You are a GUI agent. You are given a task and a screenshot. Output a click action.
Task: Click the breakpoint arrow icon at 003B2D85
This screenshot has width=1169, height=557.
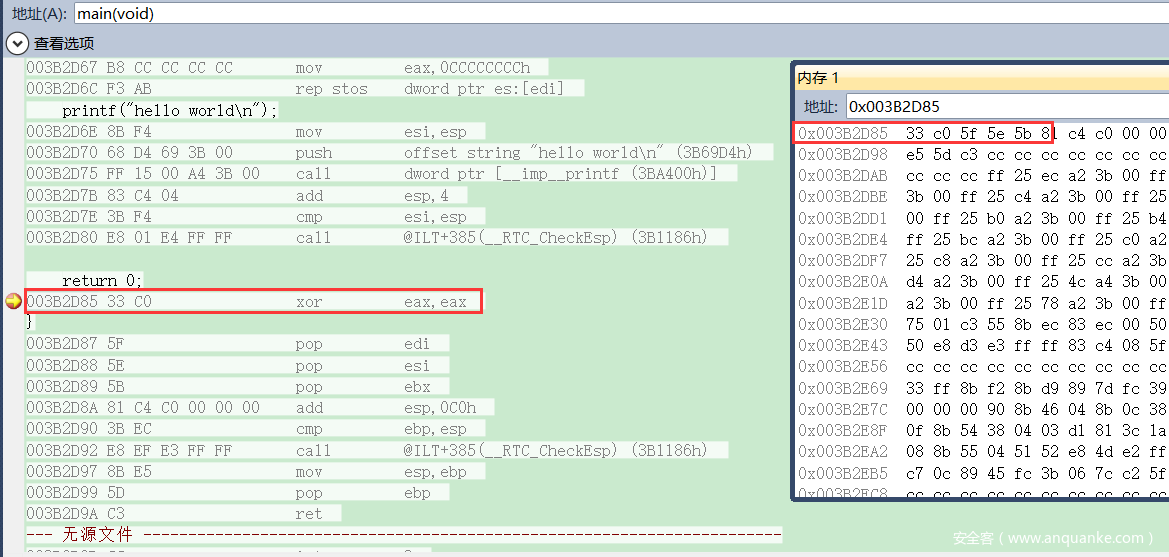pyautogui.click(x=13, y=301)
